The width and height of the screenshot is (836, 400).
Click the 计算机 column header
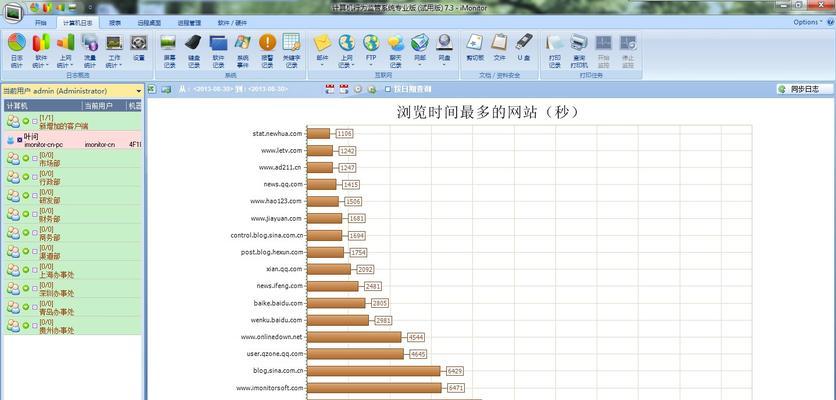(x=43, y=106)
